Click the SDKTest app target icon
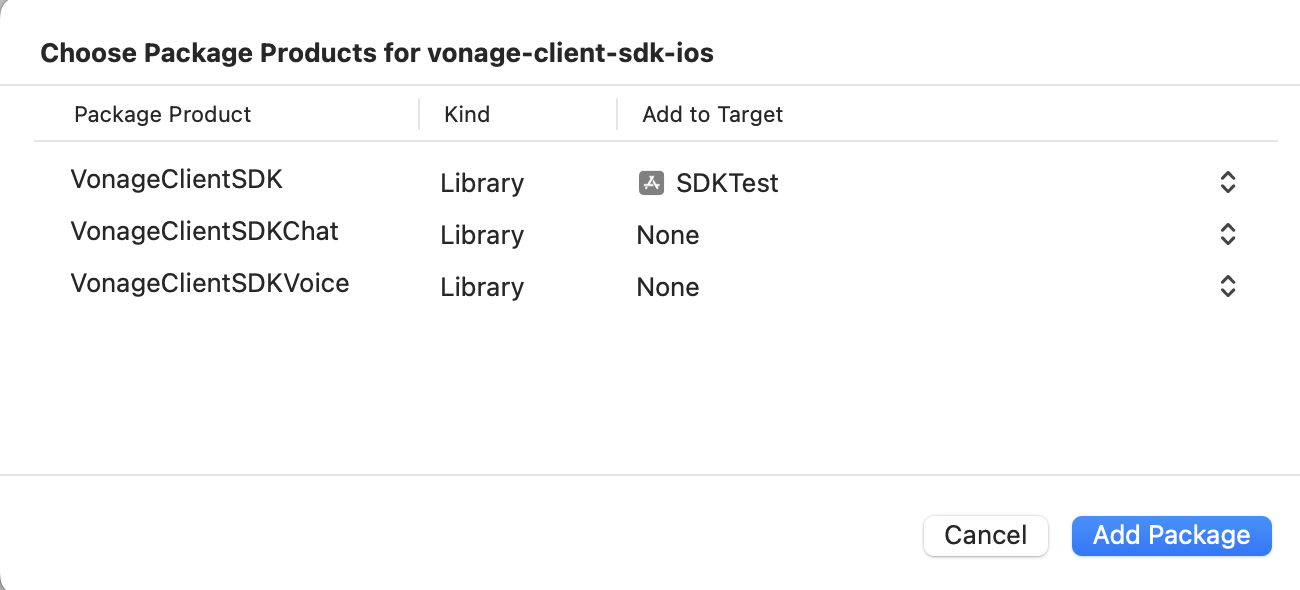The image size is (1300, 590). point(651,182)
